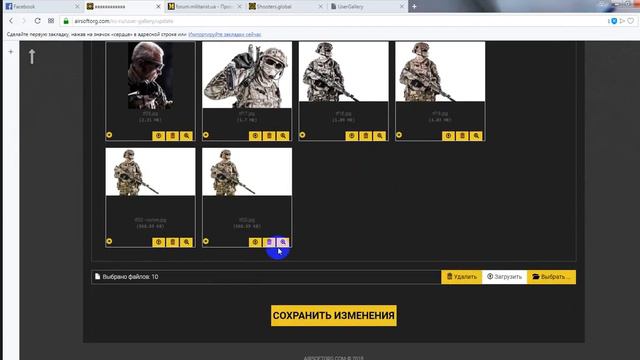Magnify the soldier-with-backpack photo
The height and width of the screenshot is (360, 640).
(x=283, y=136)
